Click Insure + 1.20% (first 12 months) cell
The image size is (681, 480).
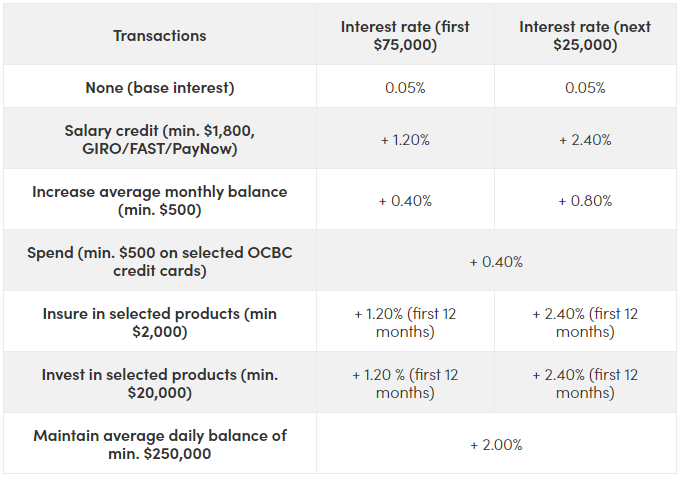[x=405, y=322]
